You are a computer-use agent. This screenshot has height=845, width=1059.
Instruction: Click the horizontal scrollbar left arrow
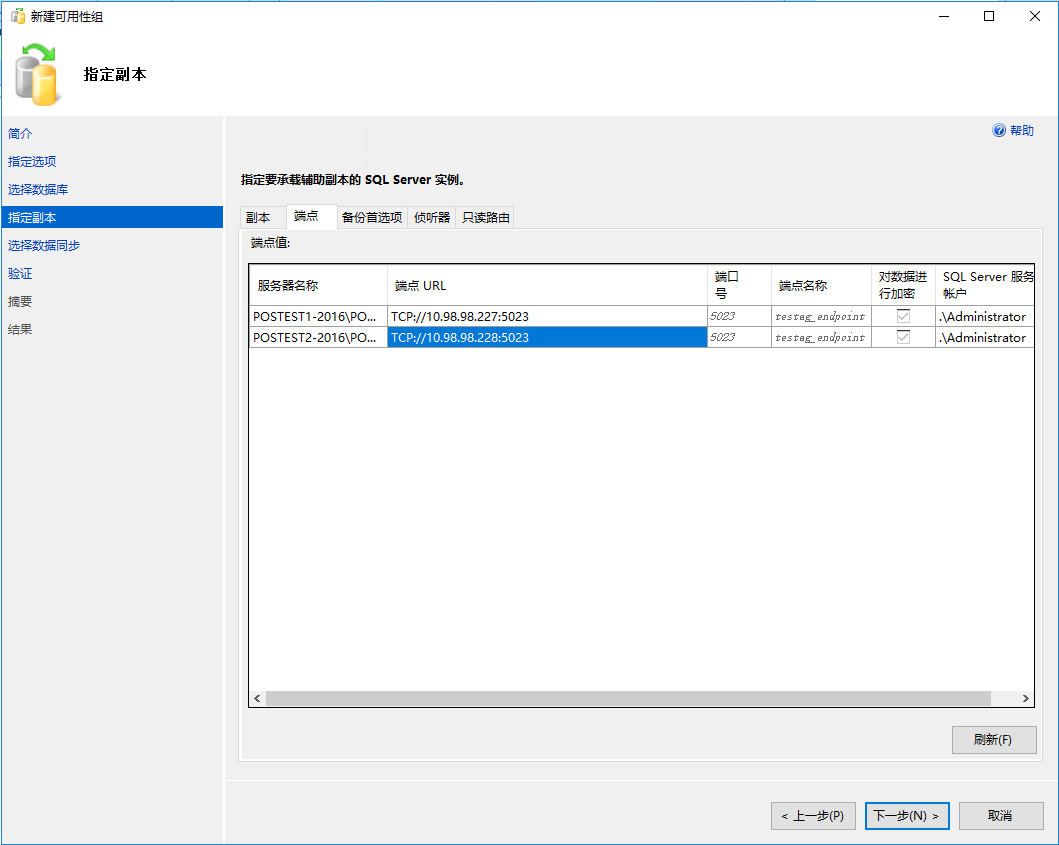(x=257, y=698)
